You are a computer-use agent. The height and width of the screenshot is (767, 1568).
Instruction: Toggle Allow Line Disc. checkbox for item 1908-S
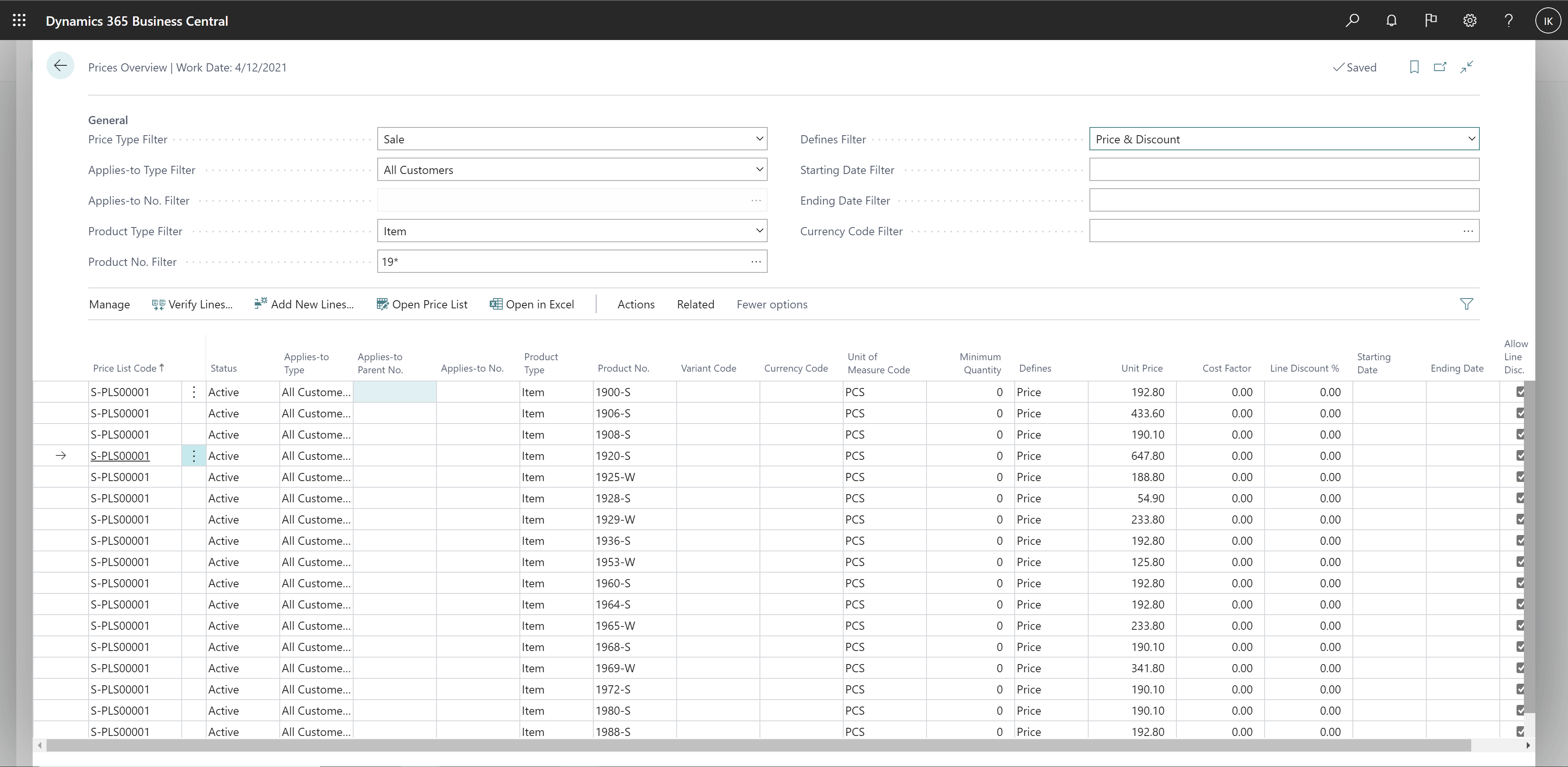(x=1520, y=434)
